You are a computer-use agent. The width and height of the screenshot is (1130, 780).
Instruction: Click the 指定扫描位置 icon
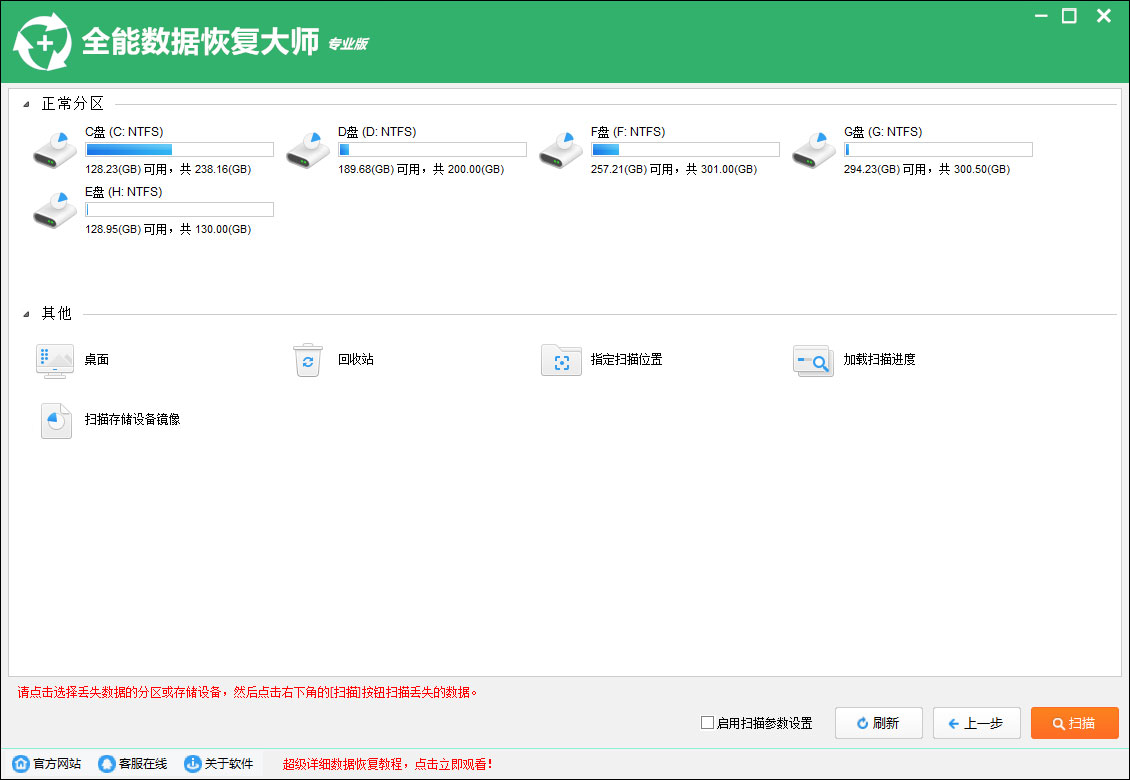click(x=561, y=361)
